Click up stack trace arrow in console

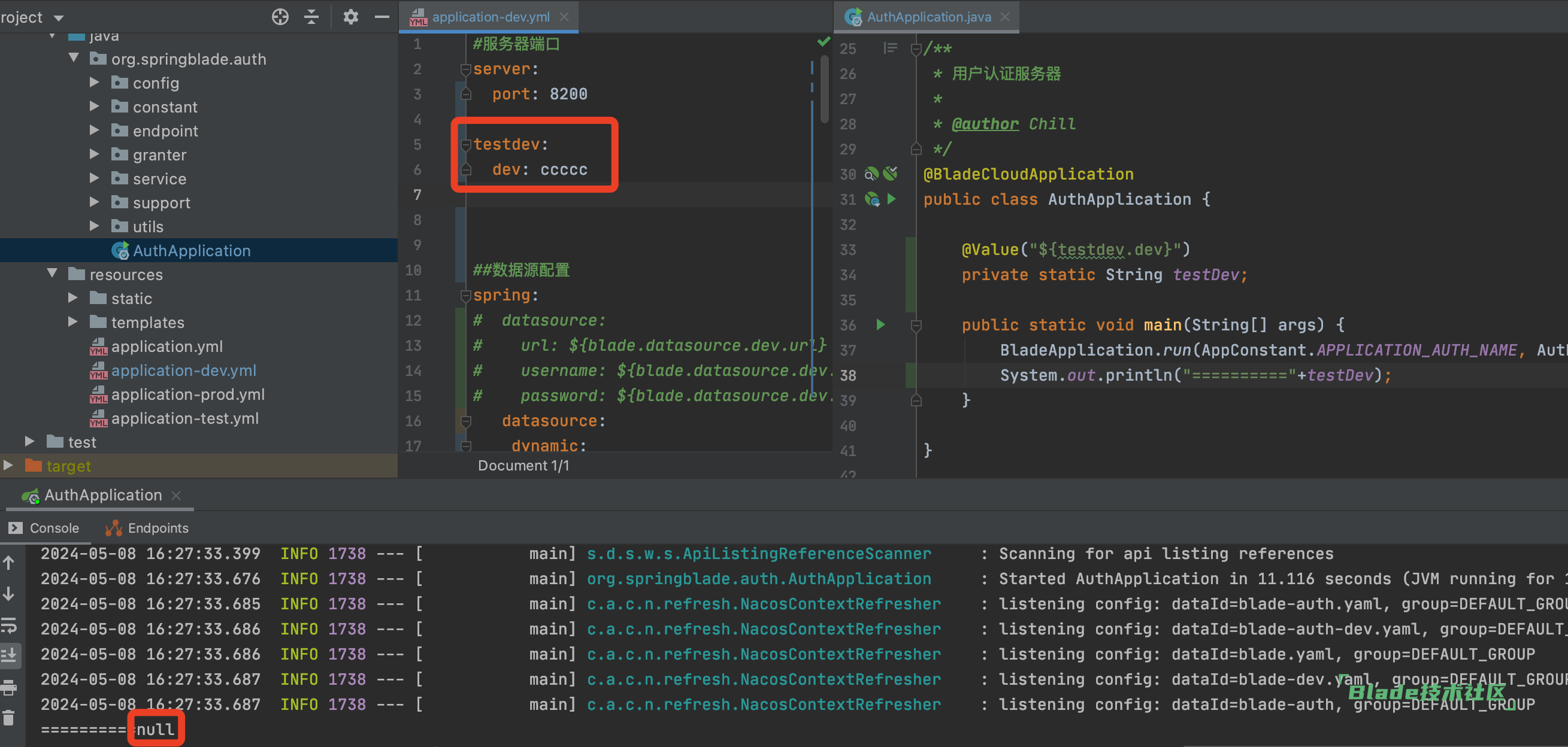[x=9, y=562]
